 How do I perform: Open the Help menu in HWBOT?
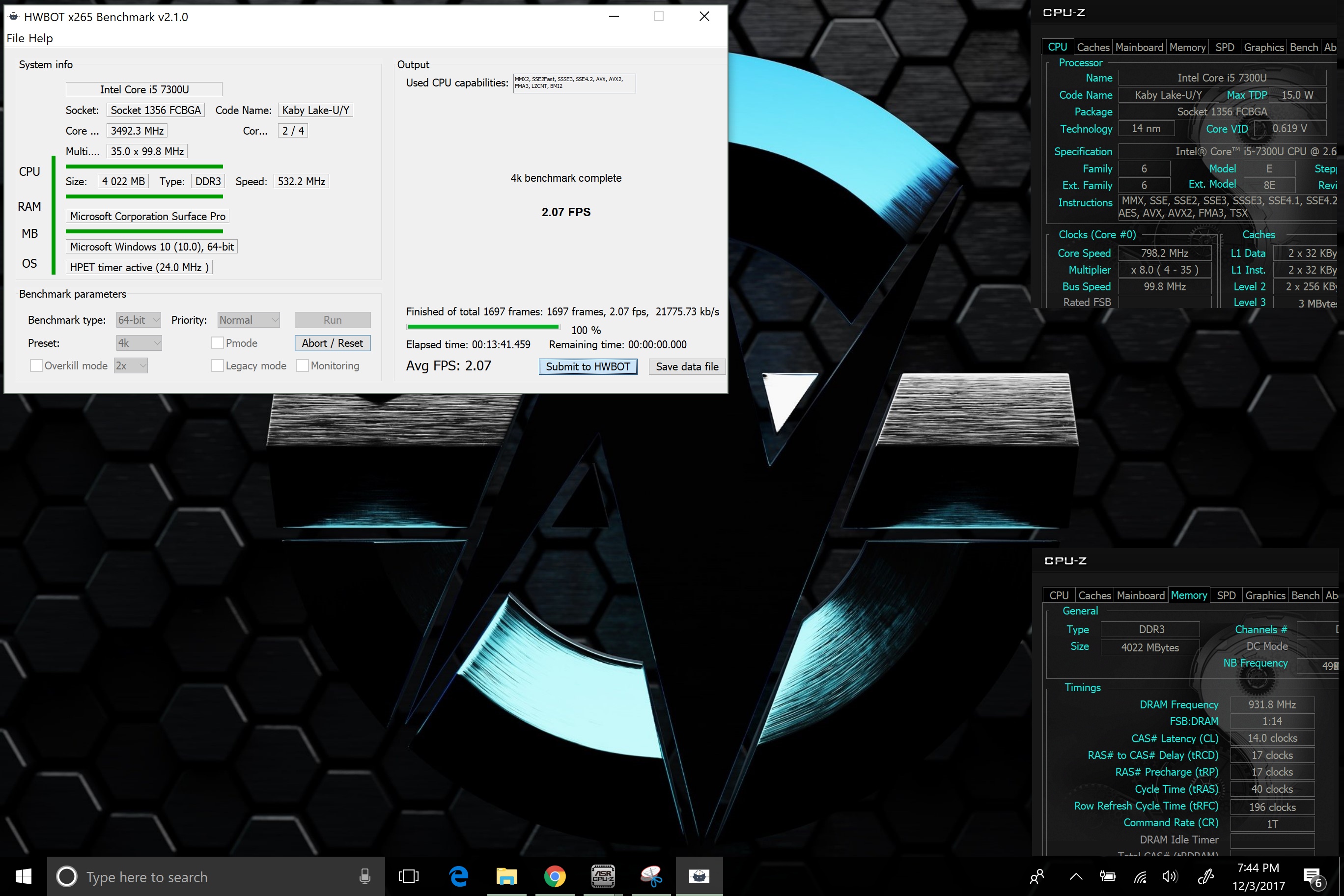41,38
